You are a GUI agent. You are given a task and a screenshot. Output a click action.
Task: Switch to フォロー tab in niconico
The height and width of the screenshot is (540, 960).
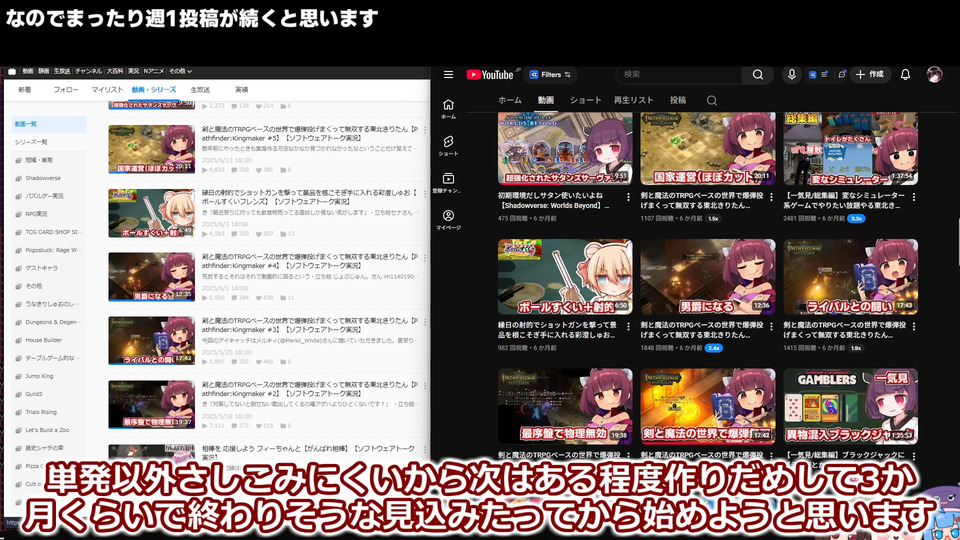pos(66,89)
